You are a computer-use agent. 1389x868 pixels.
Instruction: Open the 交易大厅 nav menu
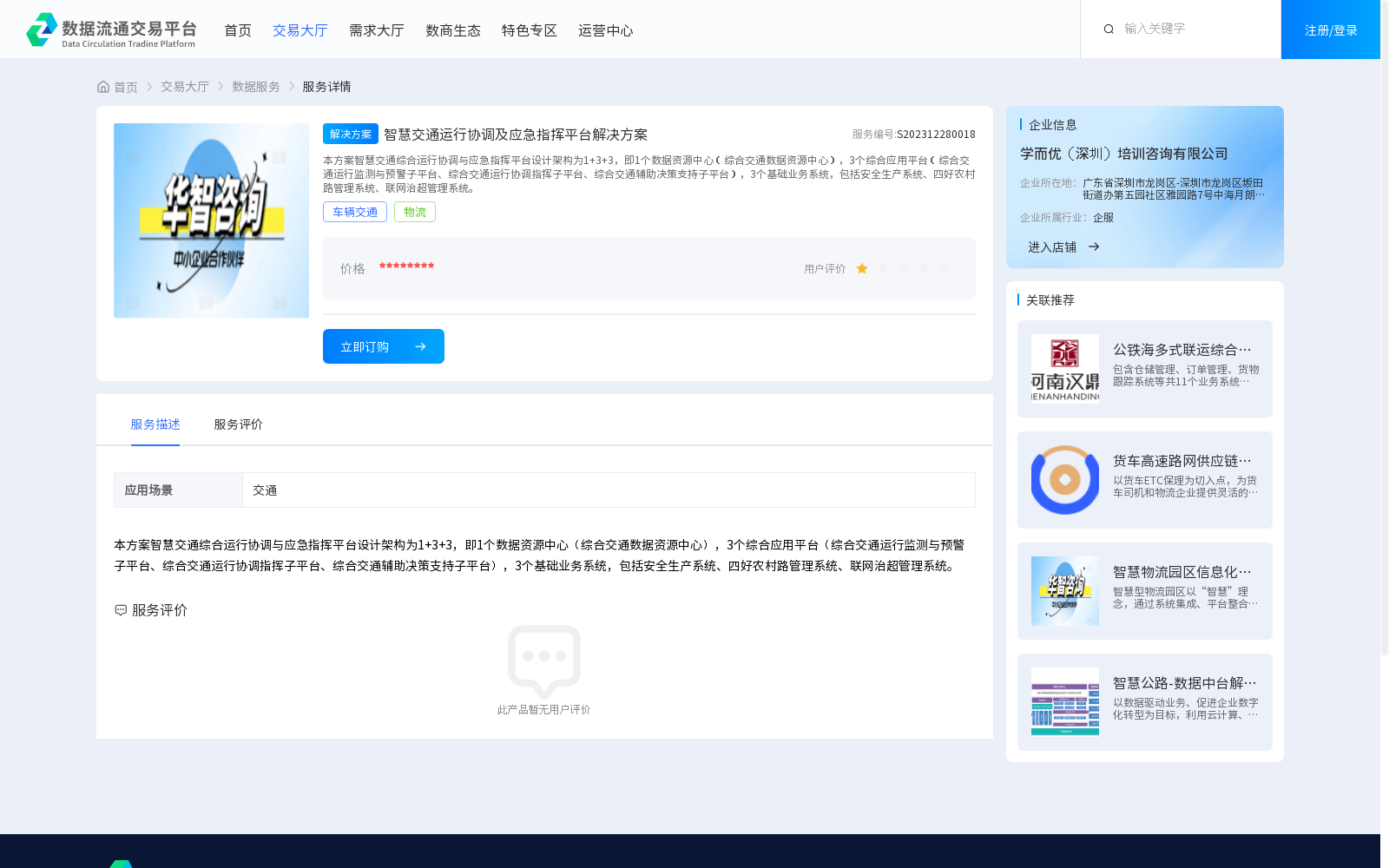300,30
